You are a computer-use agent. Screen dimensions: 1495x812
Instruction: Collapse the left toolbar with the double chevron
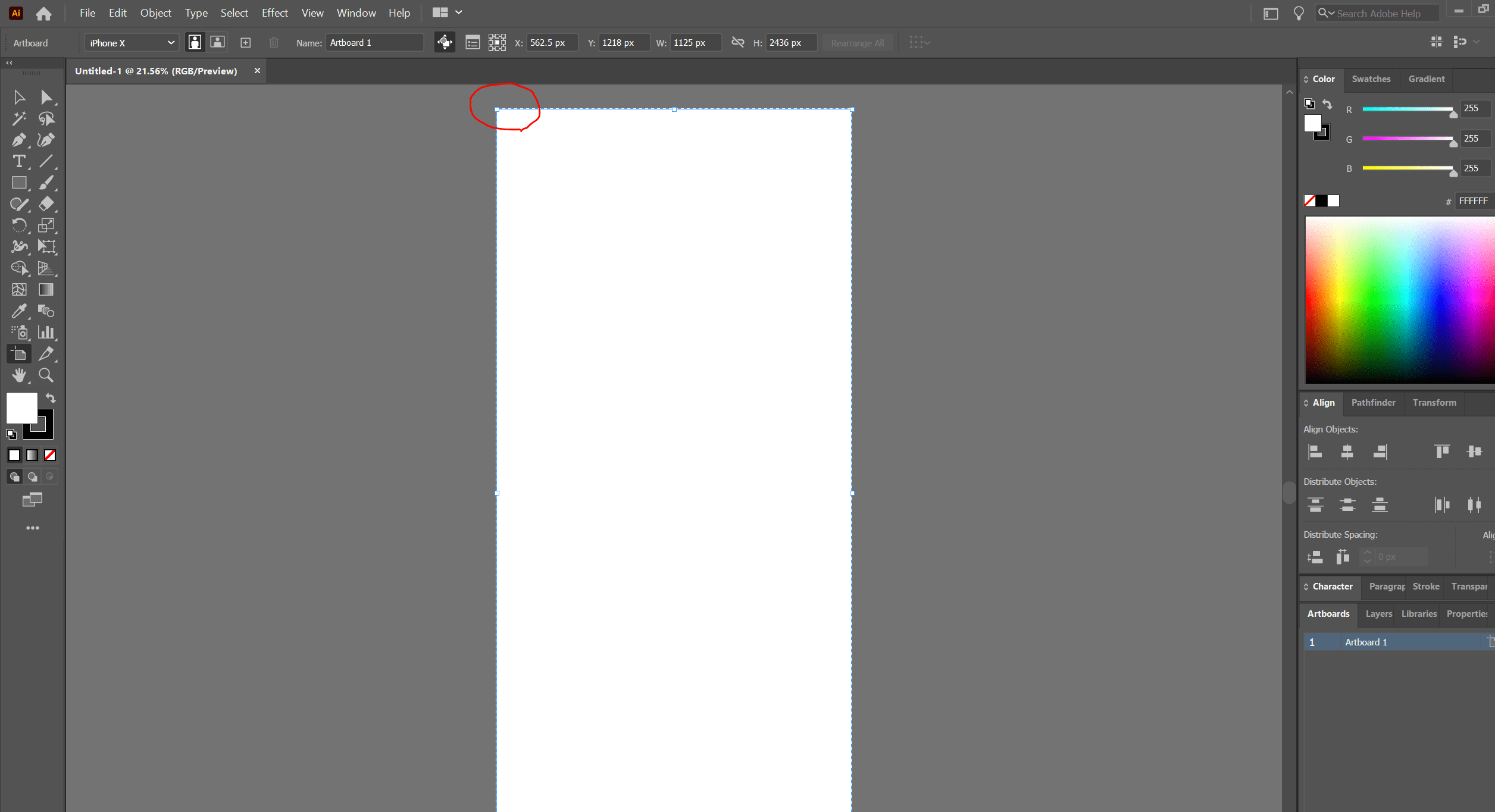coord(9,62)
